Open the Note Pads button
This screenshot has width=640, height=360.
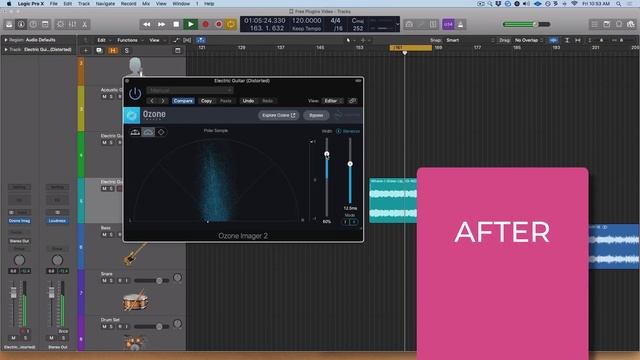pos(607,24)
